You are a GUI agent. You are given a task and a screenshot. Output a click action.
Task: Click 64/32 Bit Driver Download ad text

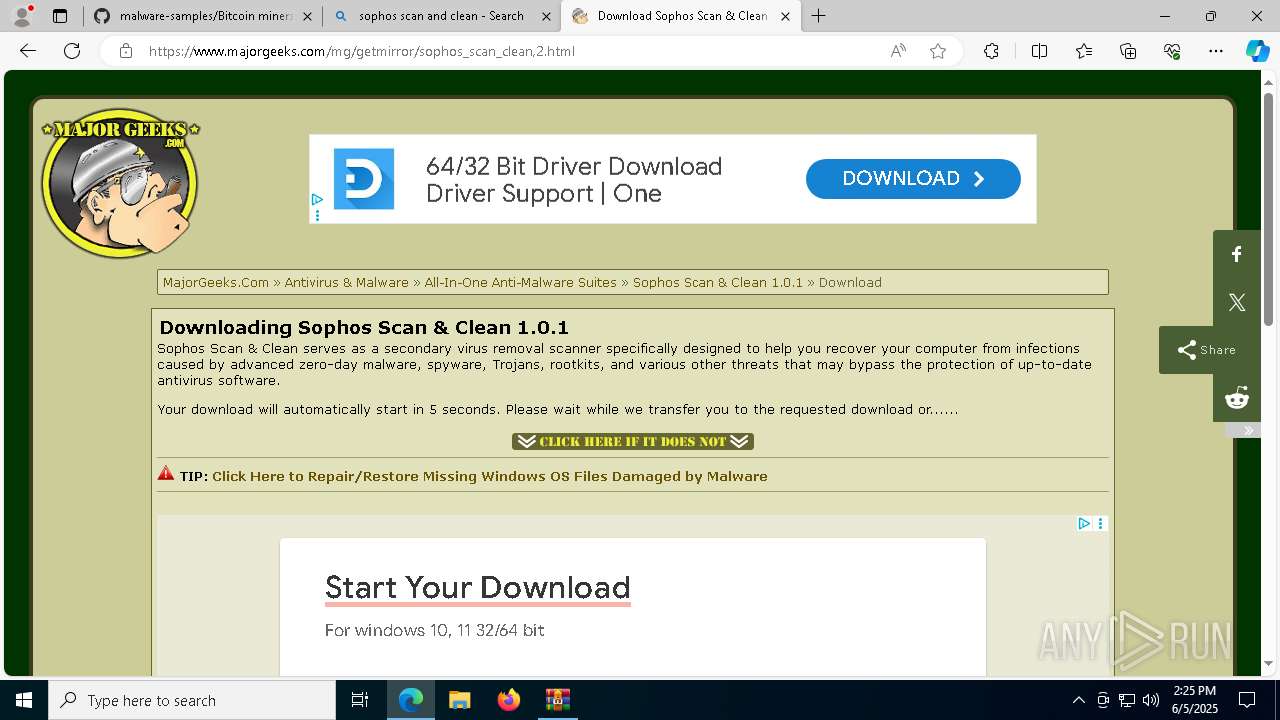(574, 166)
